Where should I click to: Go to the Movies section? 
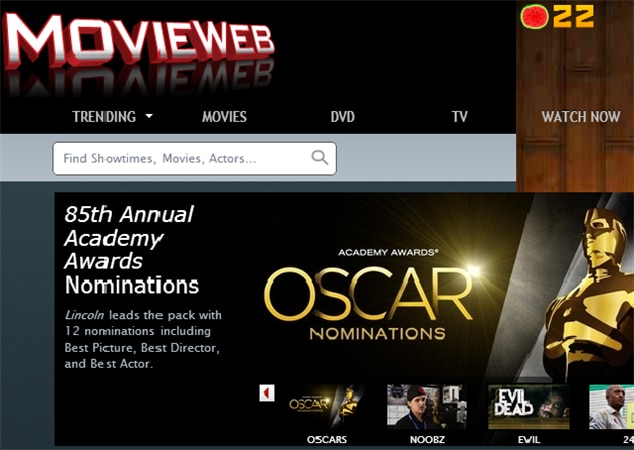[224, 117]
